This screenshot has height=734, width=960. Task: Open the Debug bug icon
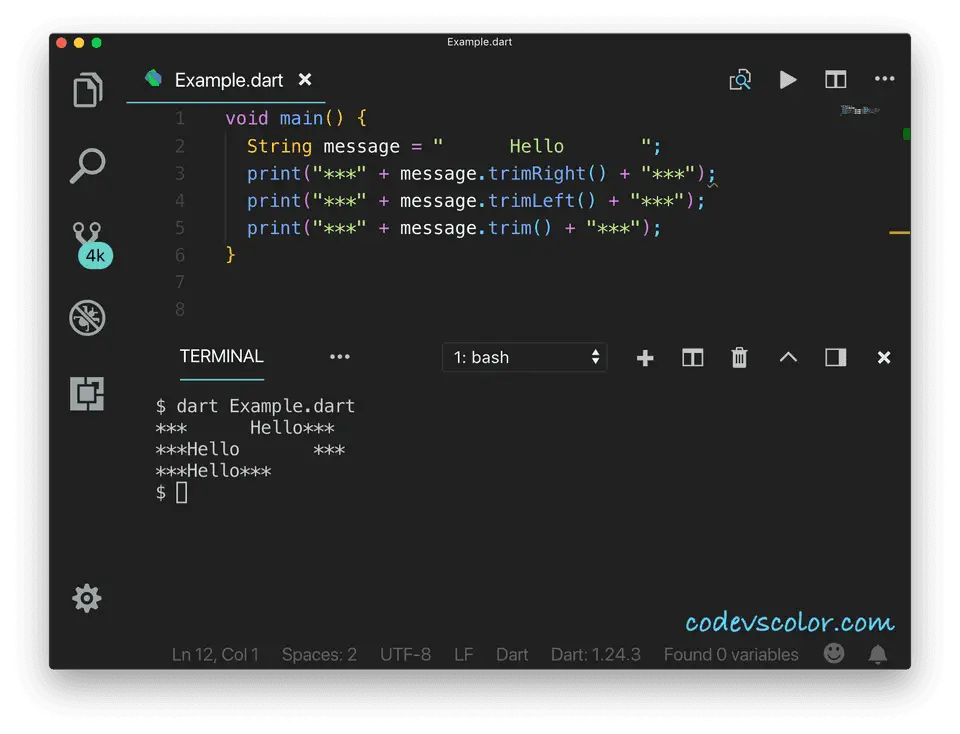tap(88, 318)
